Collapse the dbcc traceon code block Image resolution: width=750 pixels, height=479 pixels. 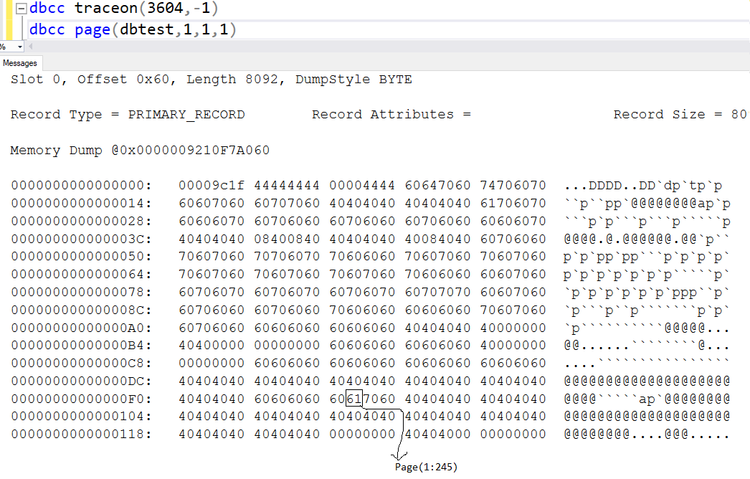21,9
